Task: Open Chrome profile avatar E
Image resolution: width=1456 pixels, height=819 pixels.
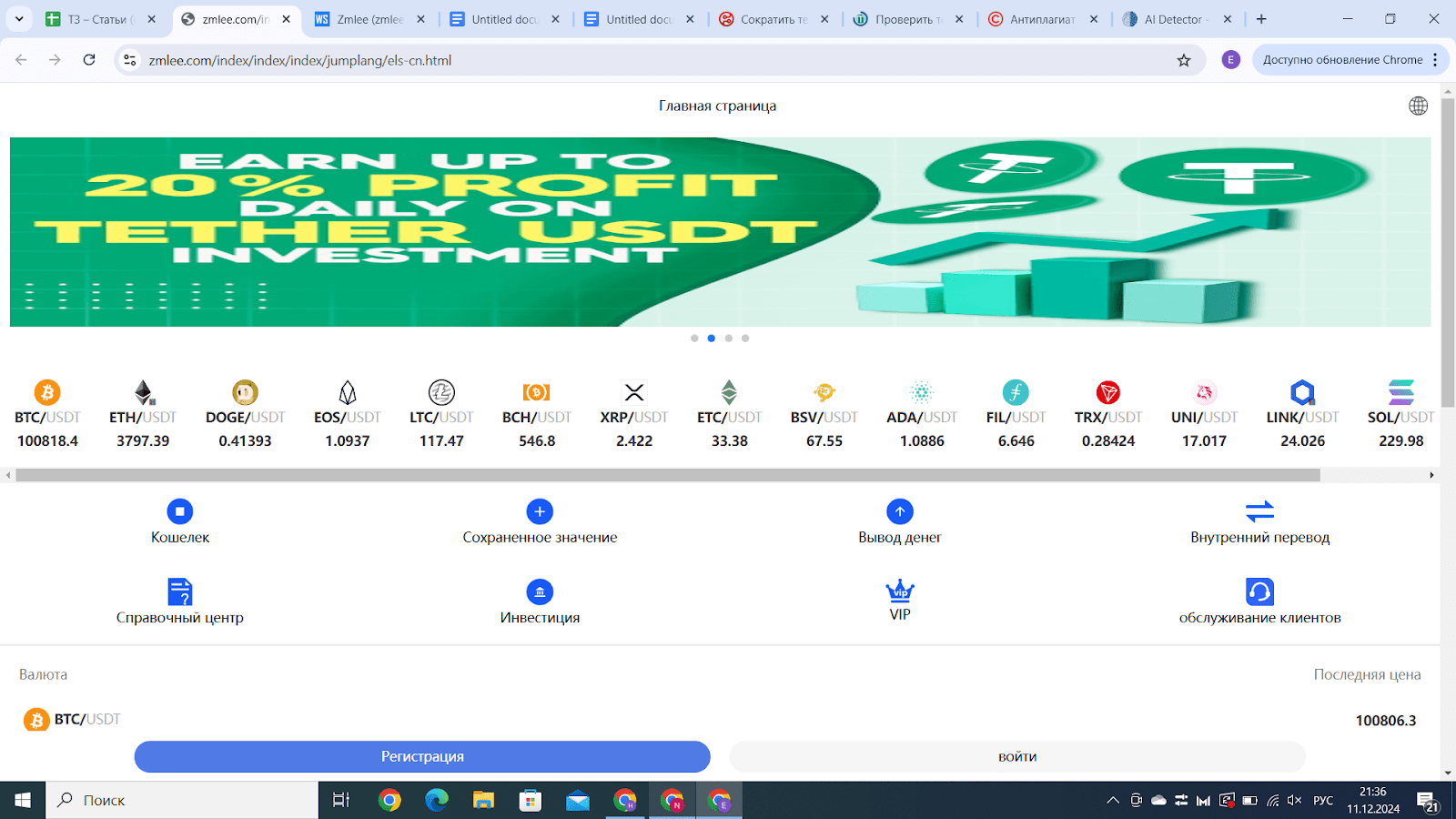Action: (x=1231, y=60)
